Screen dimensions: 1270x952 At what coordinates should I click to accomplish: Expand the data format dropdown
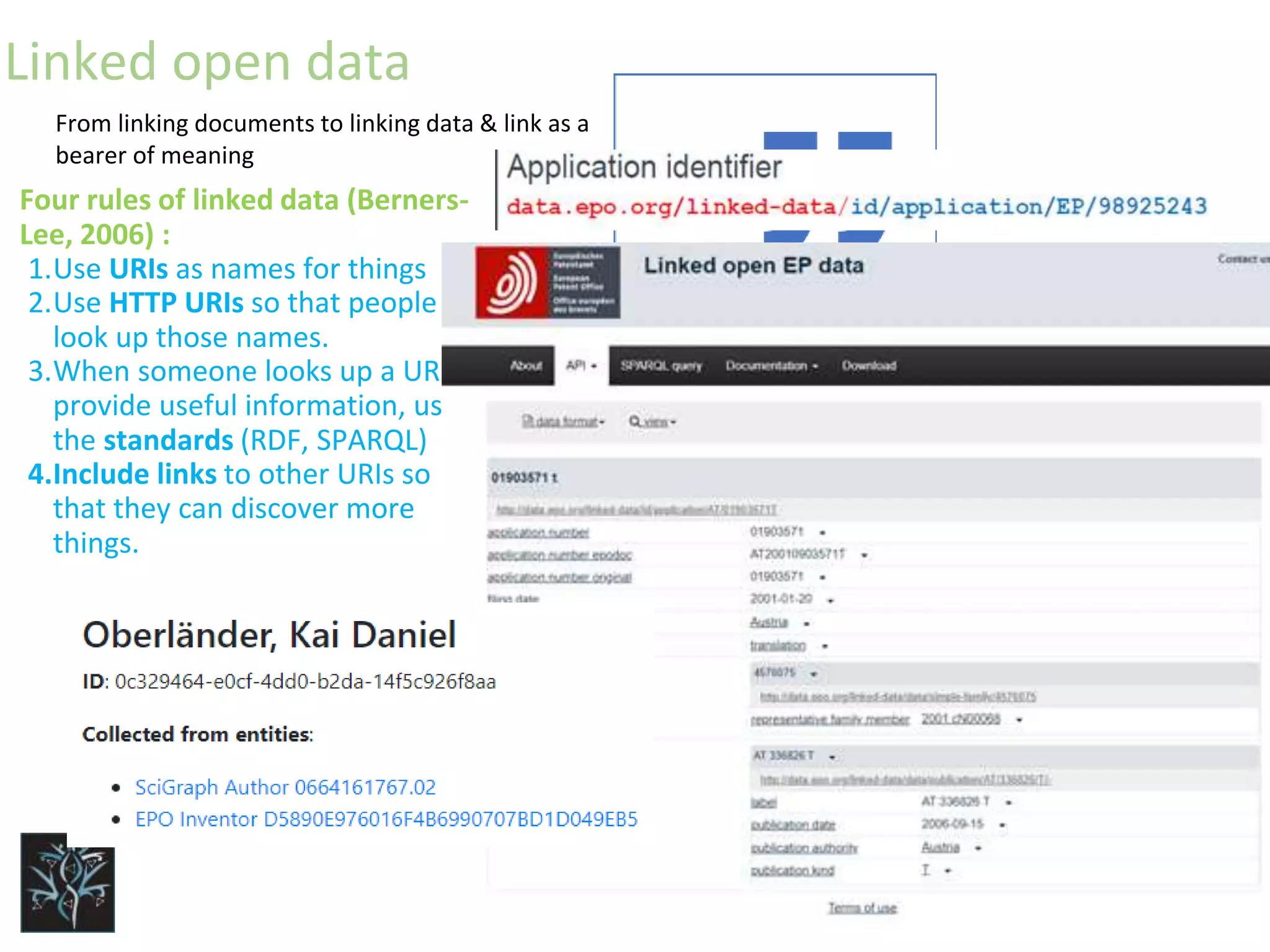[563, 421]
